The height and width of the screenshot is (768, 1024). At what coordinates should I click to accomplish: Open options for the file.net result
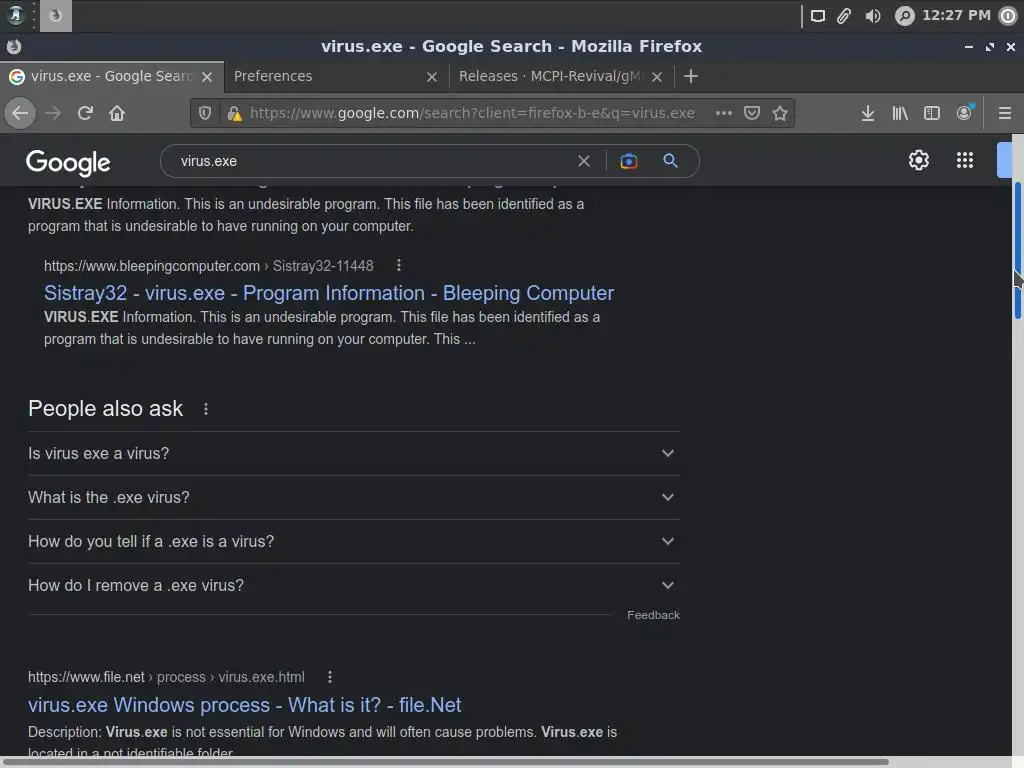330,677
